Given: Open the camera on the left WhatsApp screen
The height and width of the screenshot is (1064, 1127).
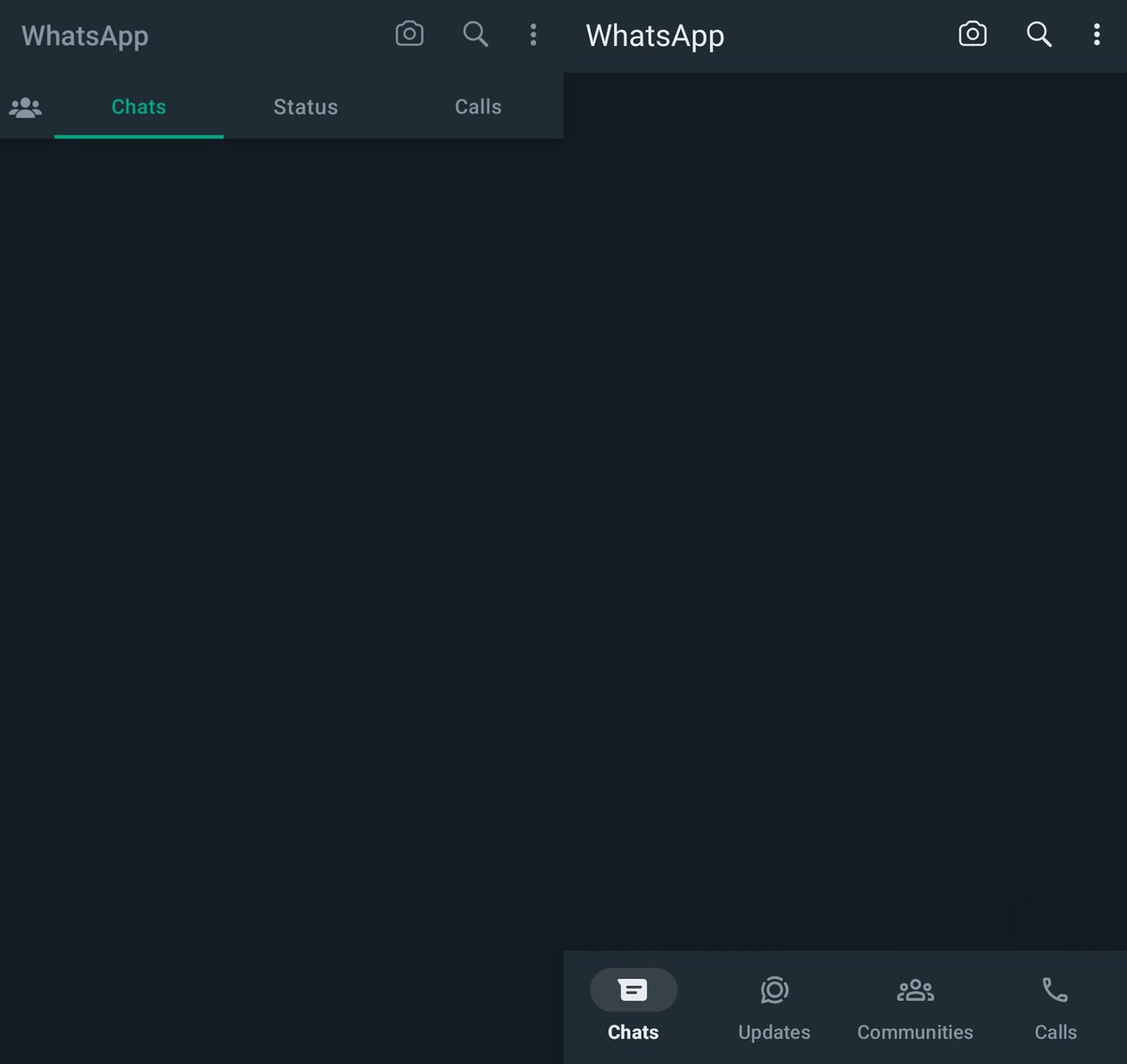Looking at the screenshot, I should pos(409,34).
